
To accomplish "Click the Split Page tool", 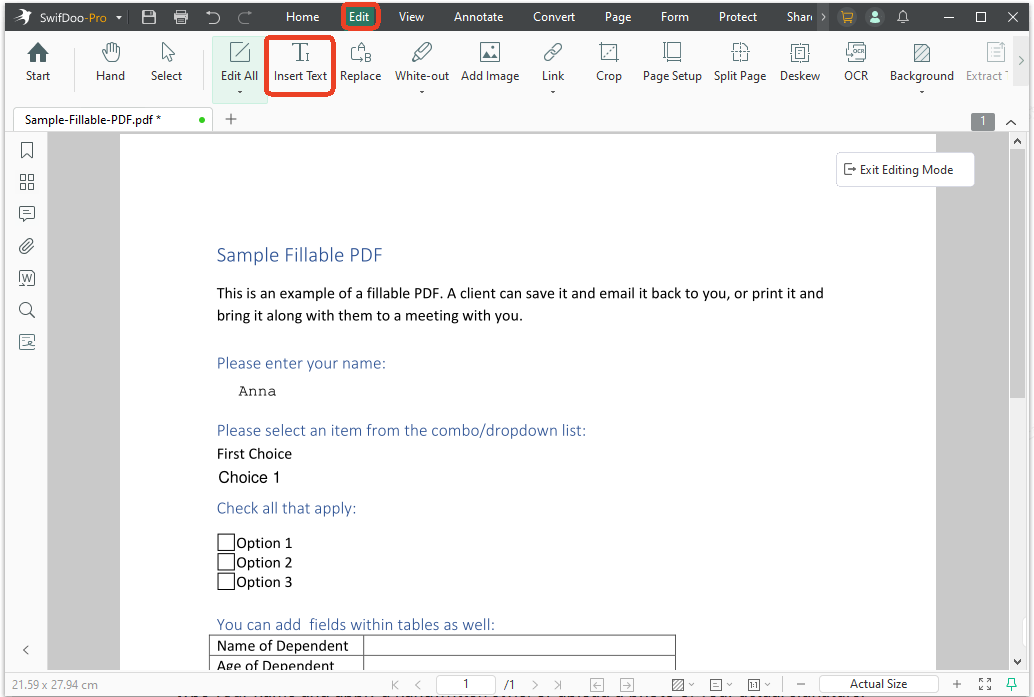I will [740, 62].
